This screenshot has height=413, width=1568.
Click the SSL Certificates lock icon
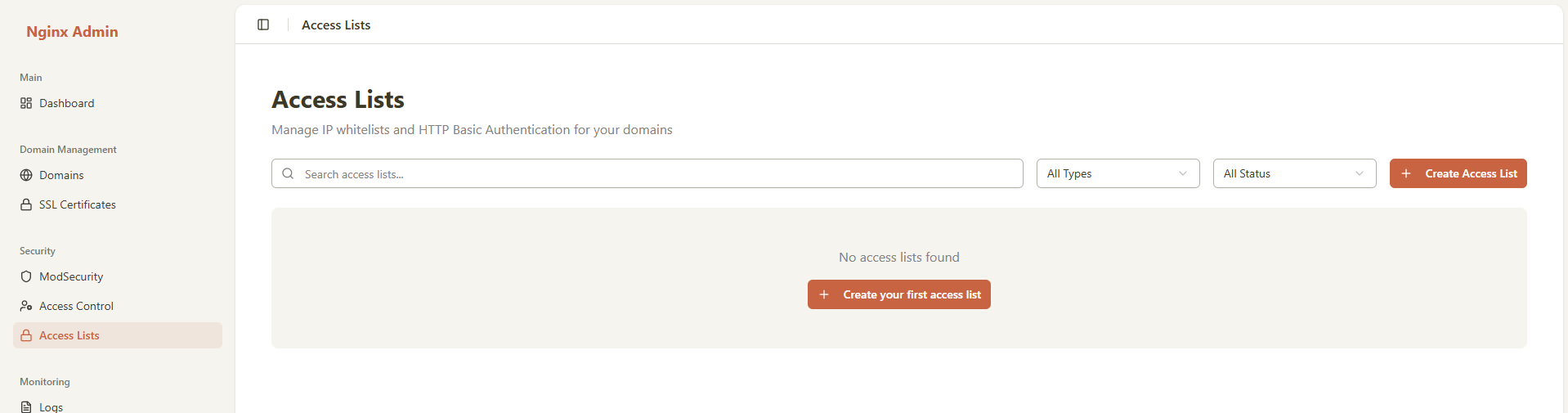26,204
